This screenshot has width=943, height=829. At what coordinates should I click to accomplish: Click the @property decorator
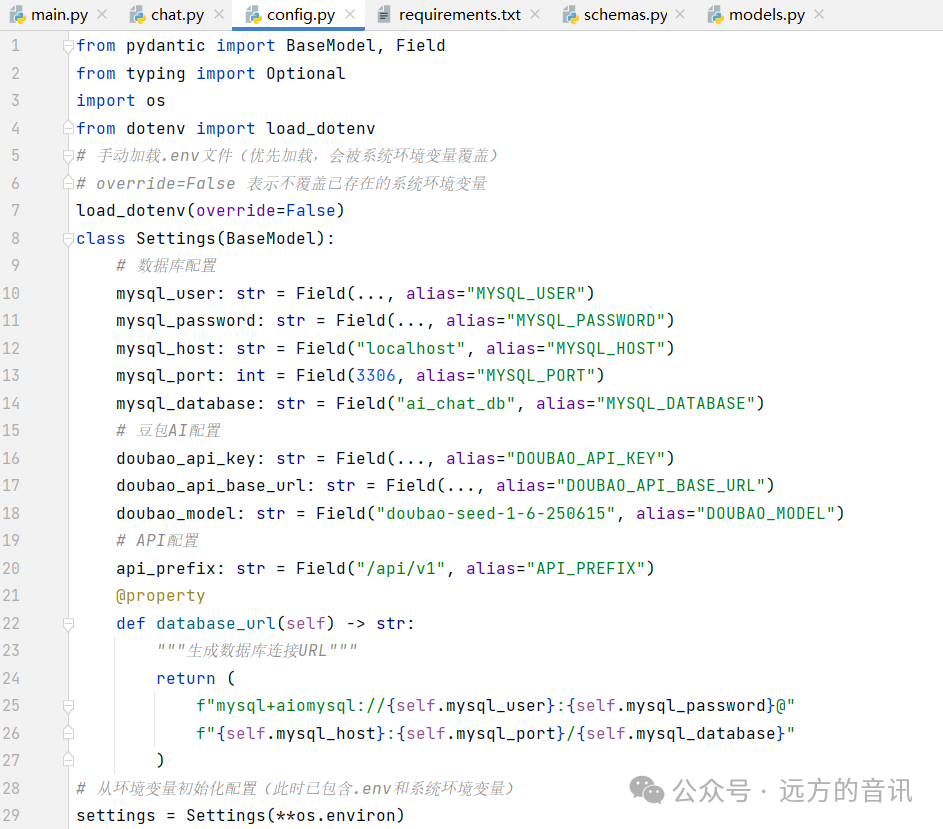point(161,596)
